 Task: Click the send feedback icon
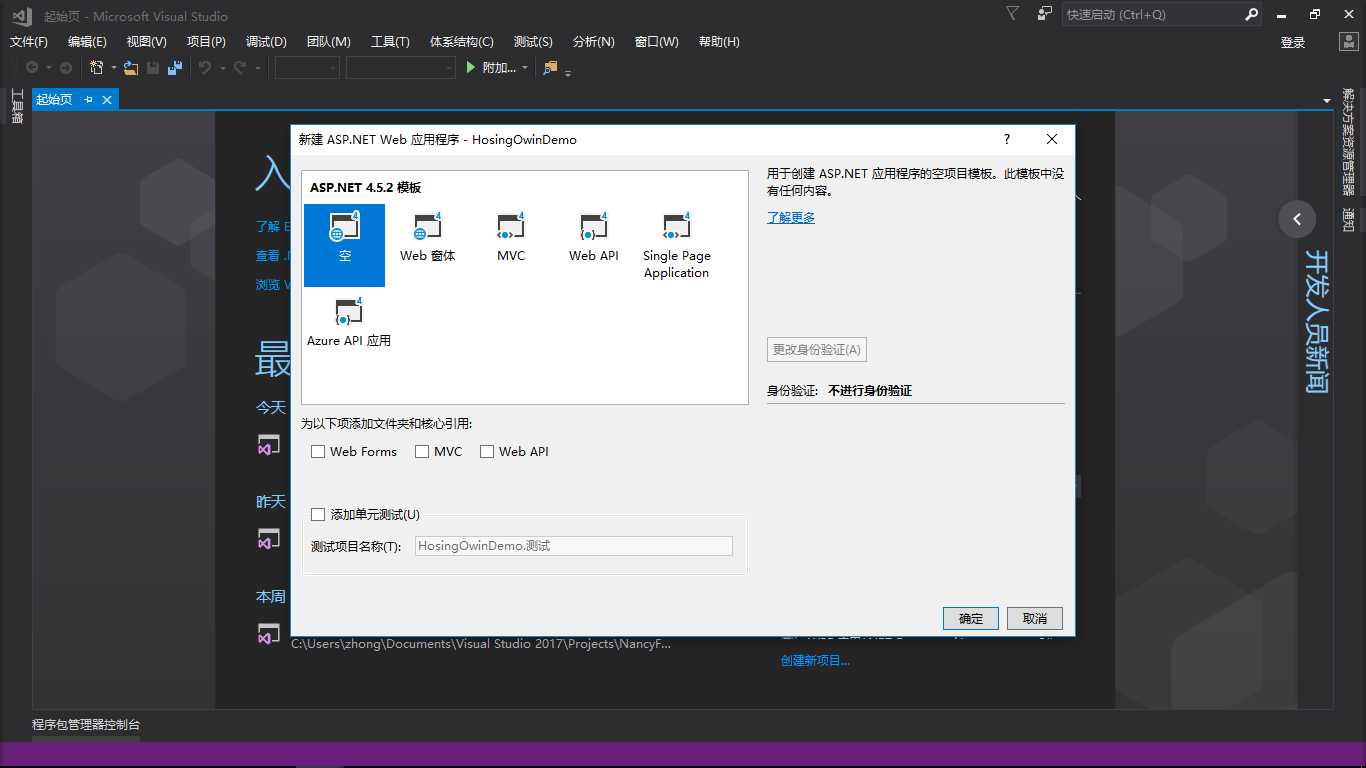point(1045,14)
